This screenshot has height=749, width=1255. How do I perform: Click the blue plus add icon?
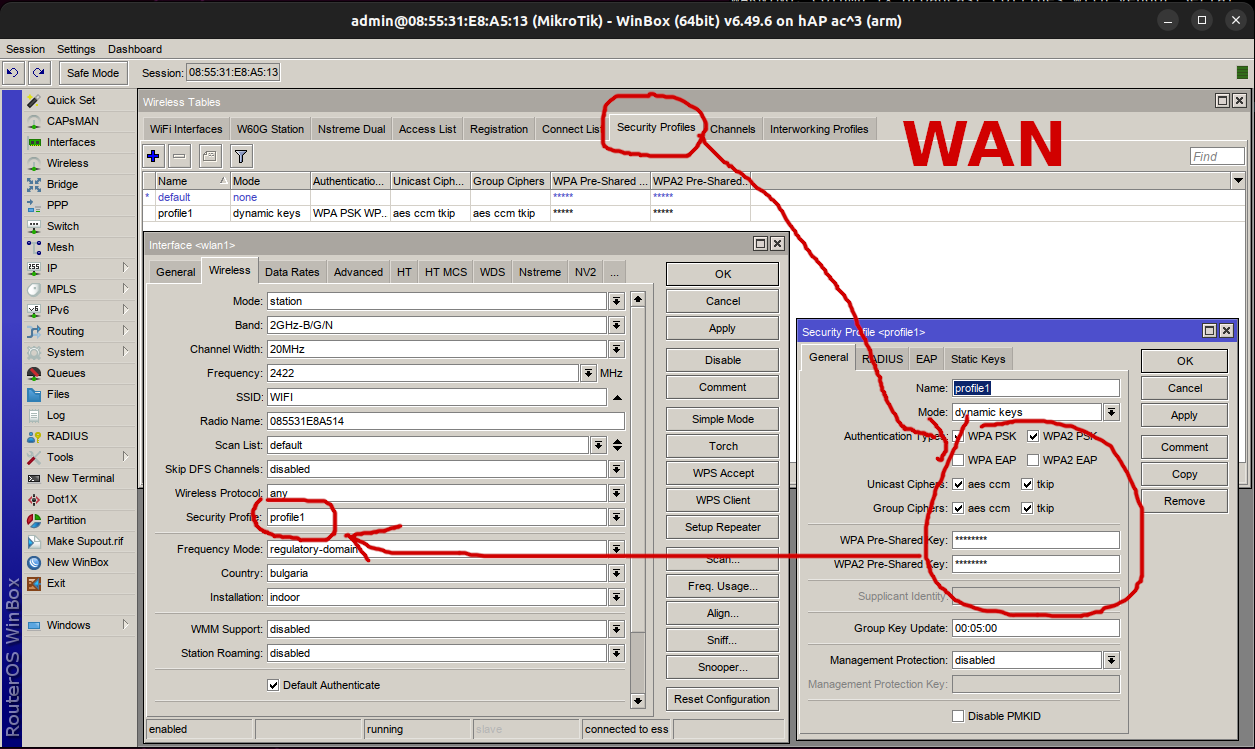(x=153, y=156)
